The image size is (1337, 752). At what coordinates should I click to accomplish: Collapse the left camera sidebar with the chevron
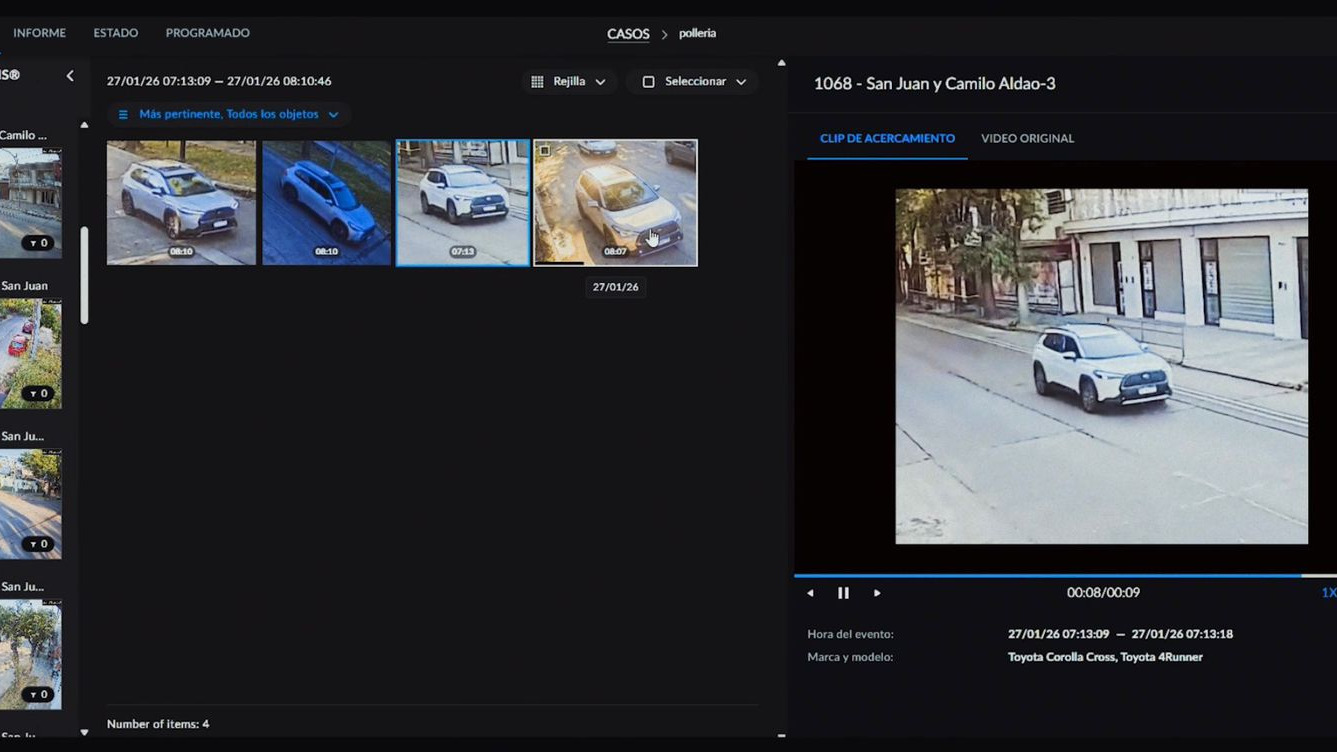click(x=70, y=76)
